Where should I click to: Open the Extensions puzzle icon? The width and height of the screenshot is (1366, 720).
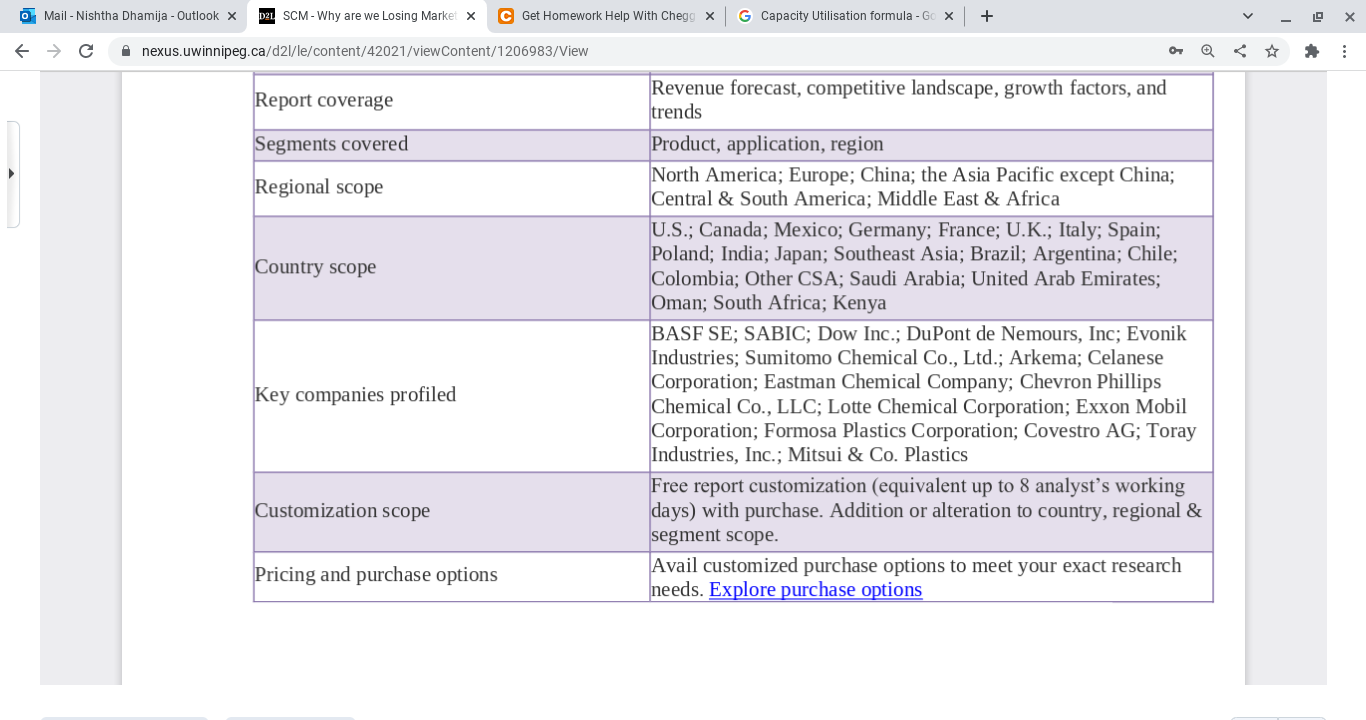[1312, 51]
